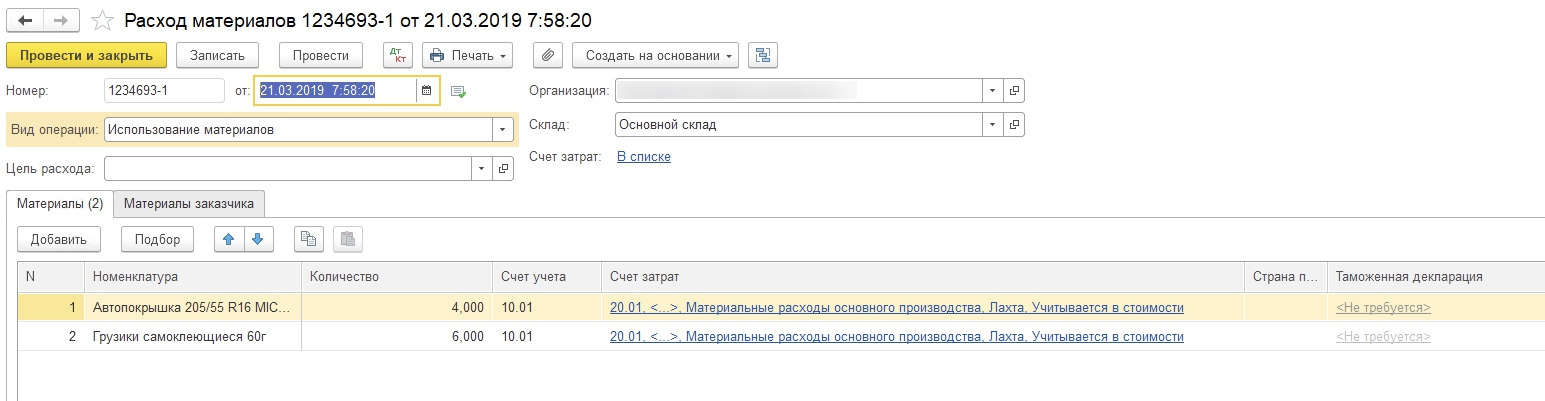
Task: Copy rows icon in materials toolbar
Action: [309, 239]
